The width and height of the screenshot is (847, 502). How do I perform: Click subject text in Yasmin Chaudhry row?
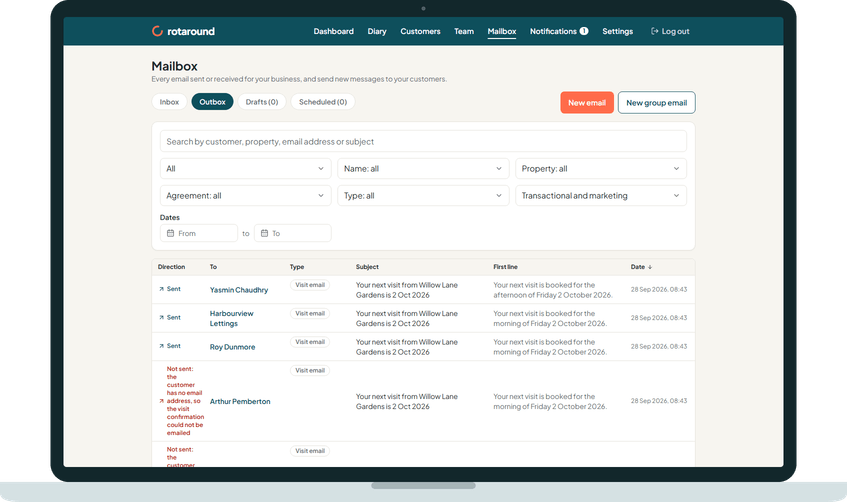coord(407,290)
